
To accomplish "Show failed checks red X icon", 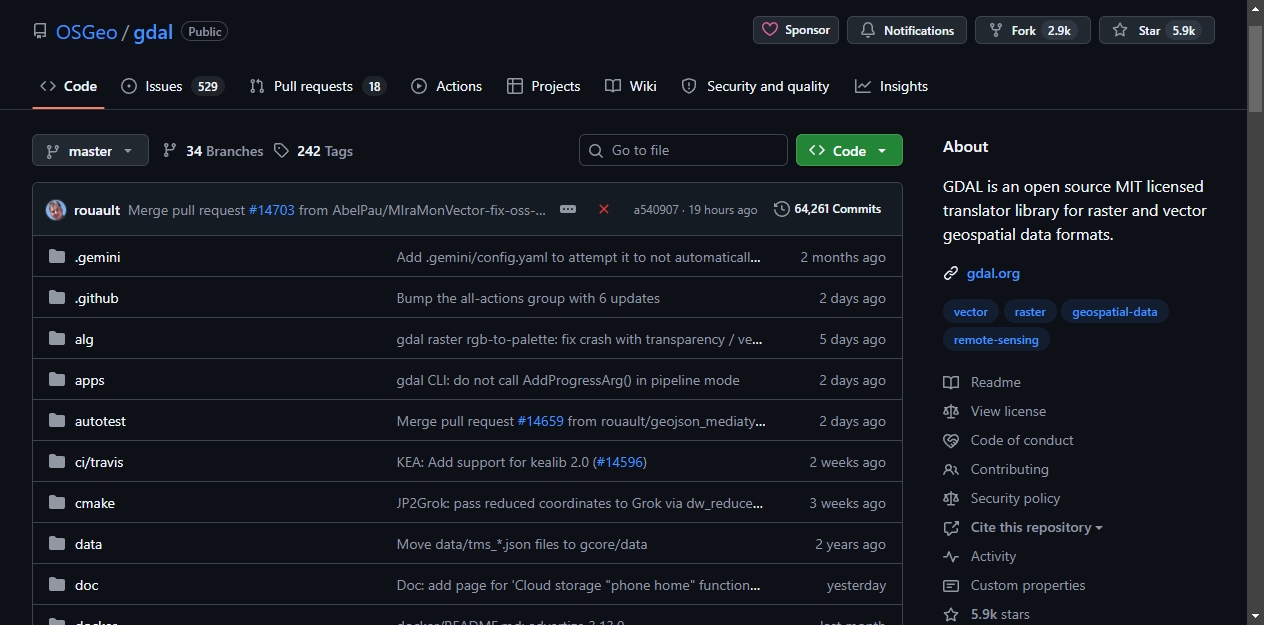I will (x=604, y=209).
